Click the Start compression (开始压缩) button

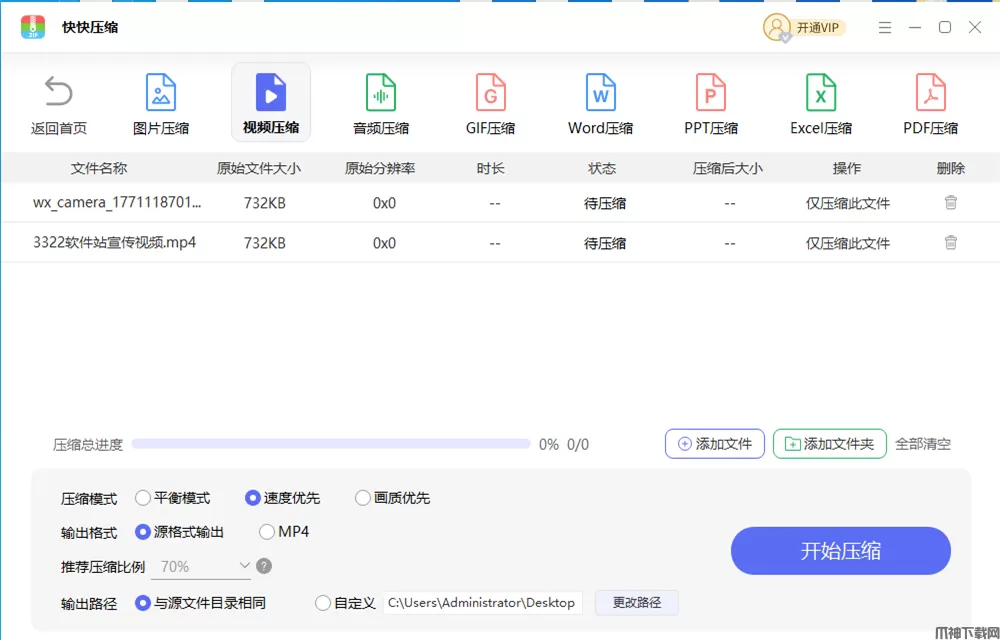(840, 551)
